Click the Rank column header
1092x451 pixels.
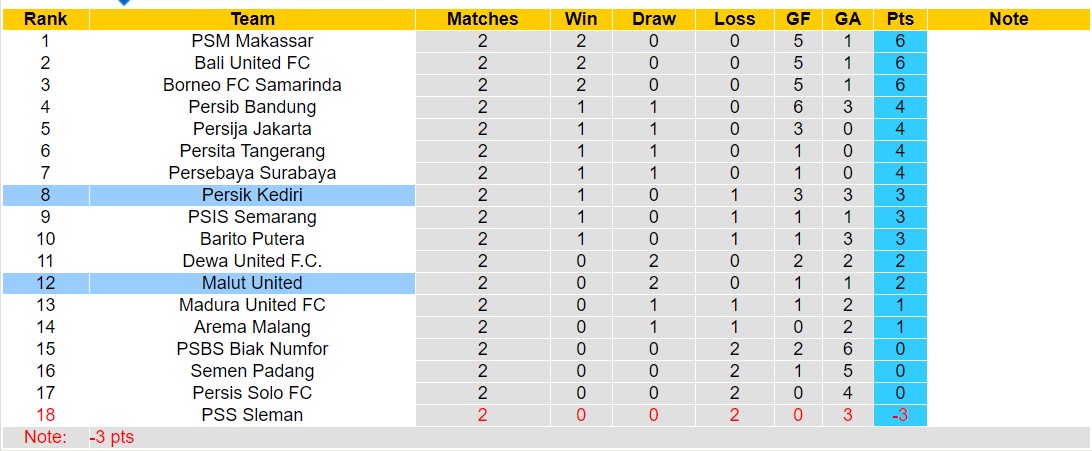[45, 19]
